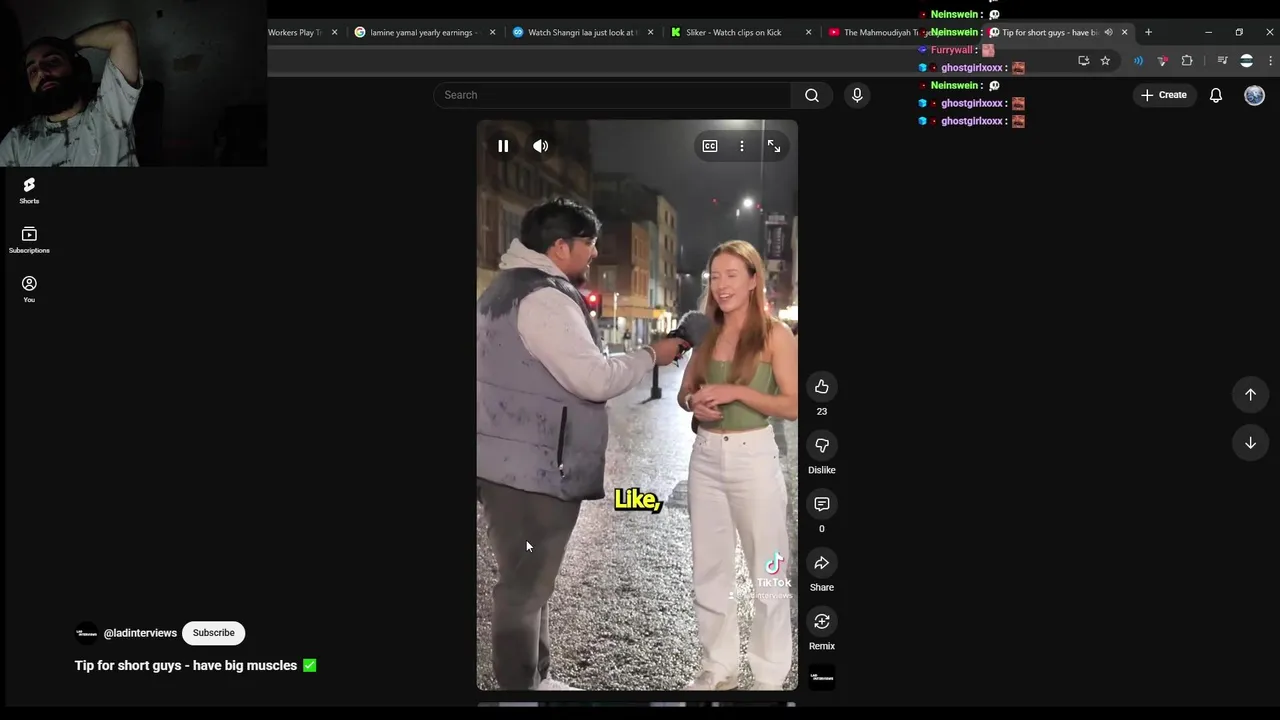This screenshot has width=1280, height=720.
Task: Switch to Watch Shangri laa tab
Action: click(x=582, y=32)
